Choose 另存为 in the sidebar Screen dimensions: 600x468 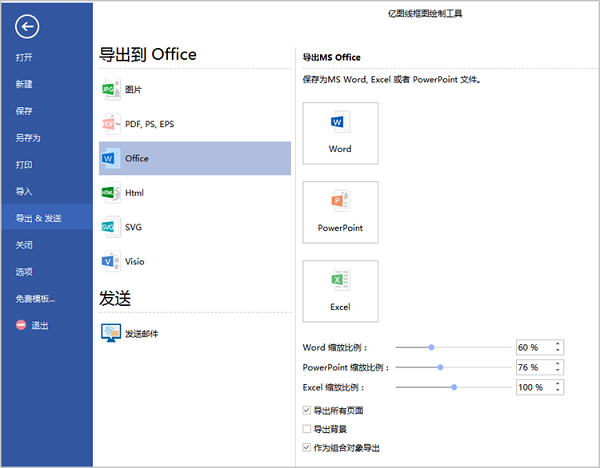click(x=28, y=138)
